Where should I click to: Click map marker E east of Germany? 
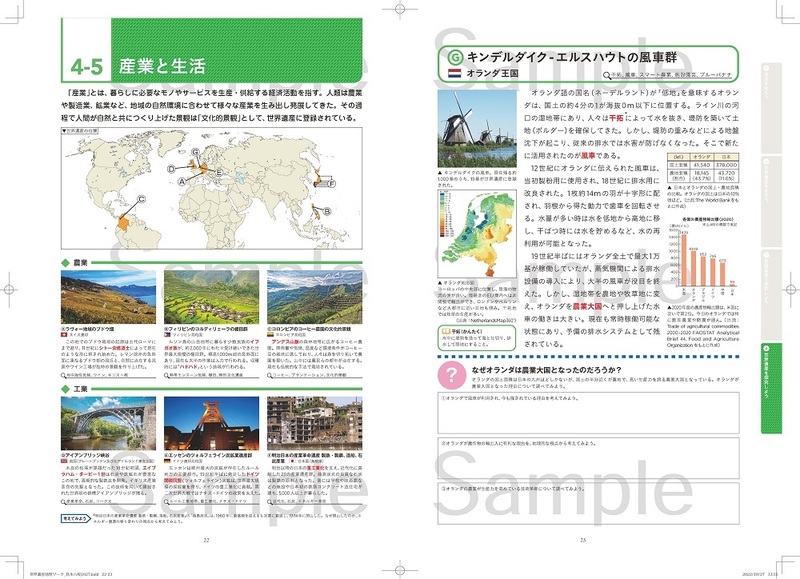218,172
